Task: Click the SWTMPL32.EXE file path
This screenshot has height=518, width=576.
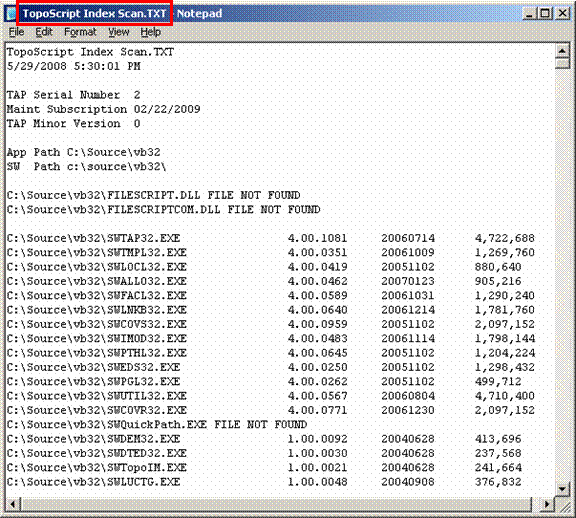Action: tap(97, 252)
